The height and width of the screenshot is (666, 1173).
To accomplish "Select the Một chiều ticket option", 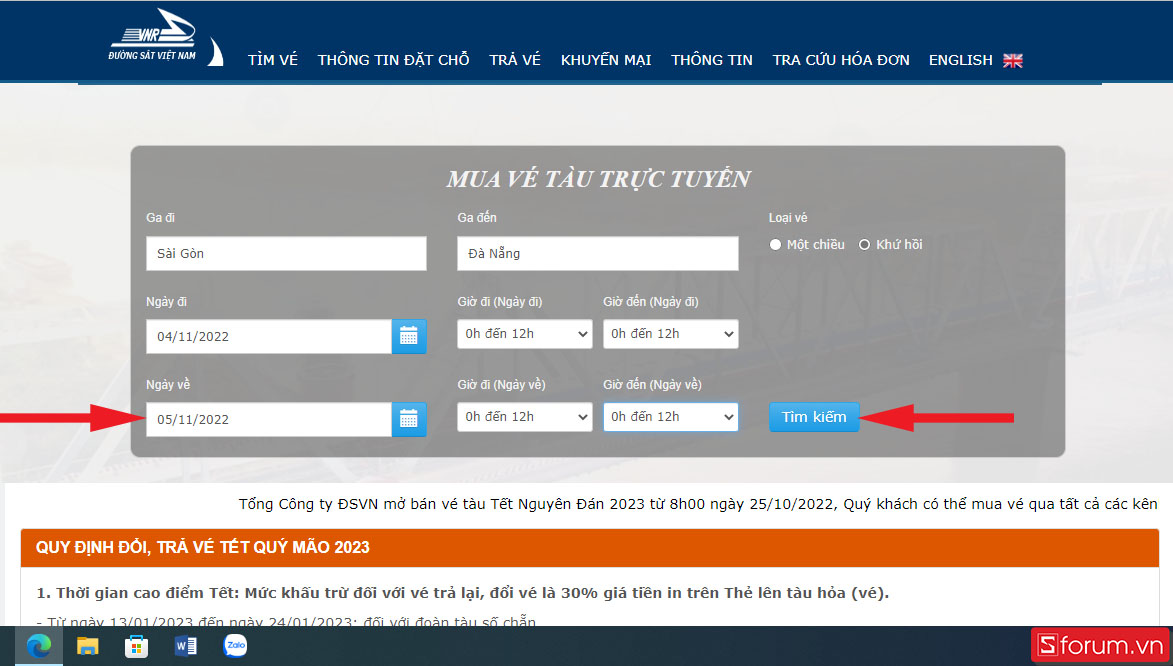I will (776, 245).
